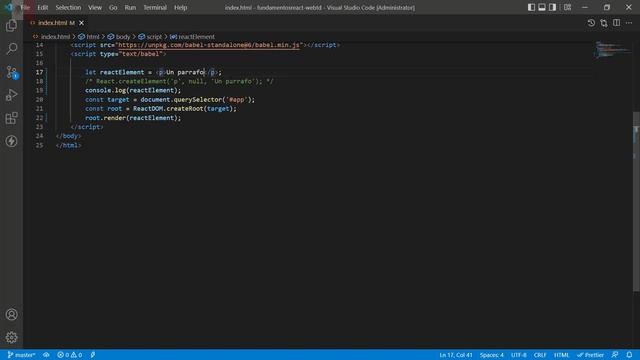This screenshot has height=360, width=640.
Task: Change end of line sequence CRLF
Action: pos(540,355)
